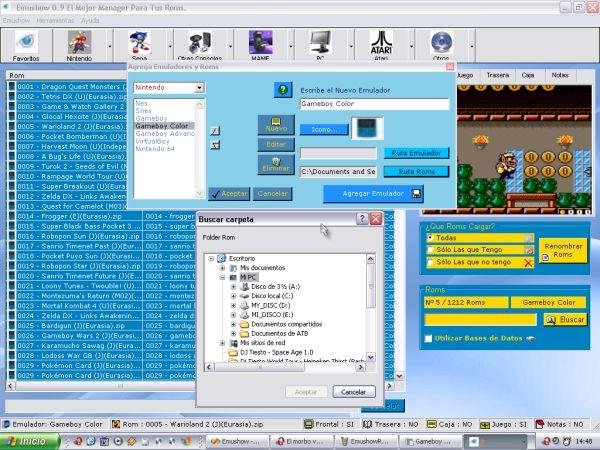Click the upper small button beside emulator list
600x450 pixels.
pyautogui.click(x=215, y=130)
